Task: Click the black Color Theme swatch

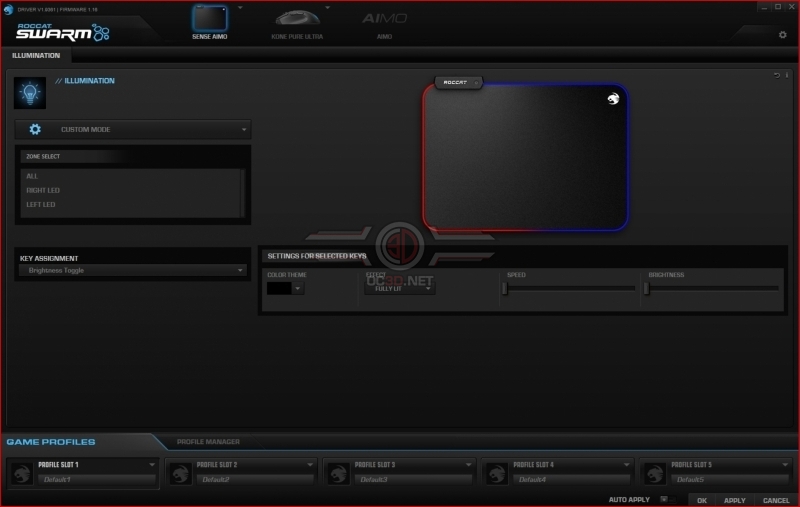Action: (279, 288)
